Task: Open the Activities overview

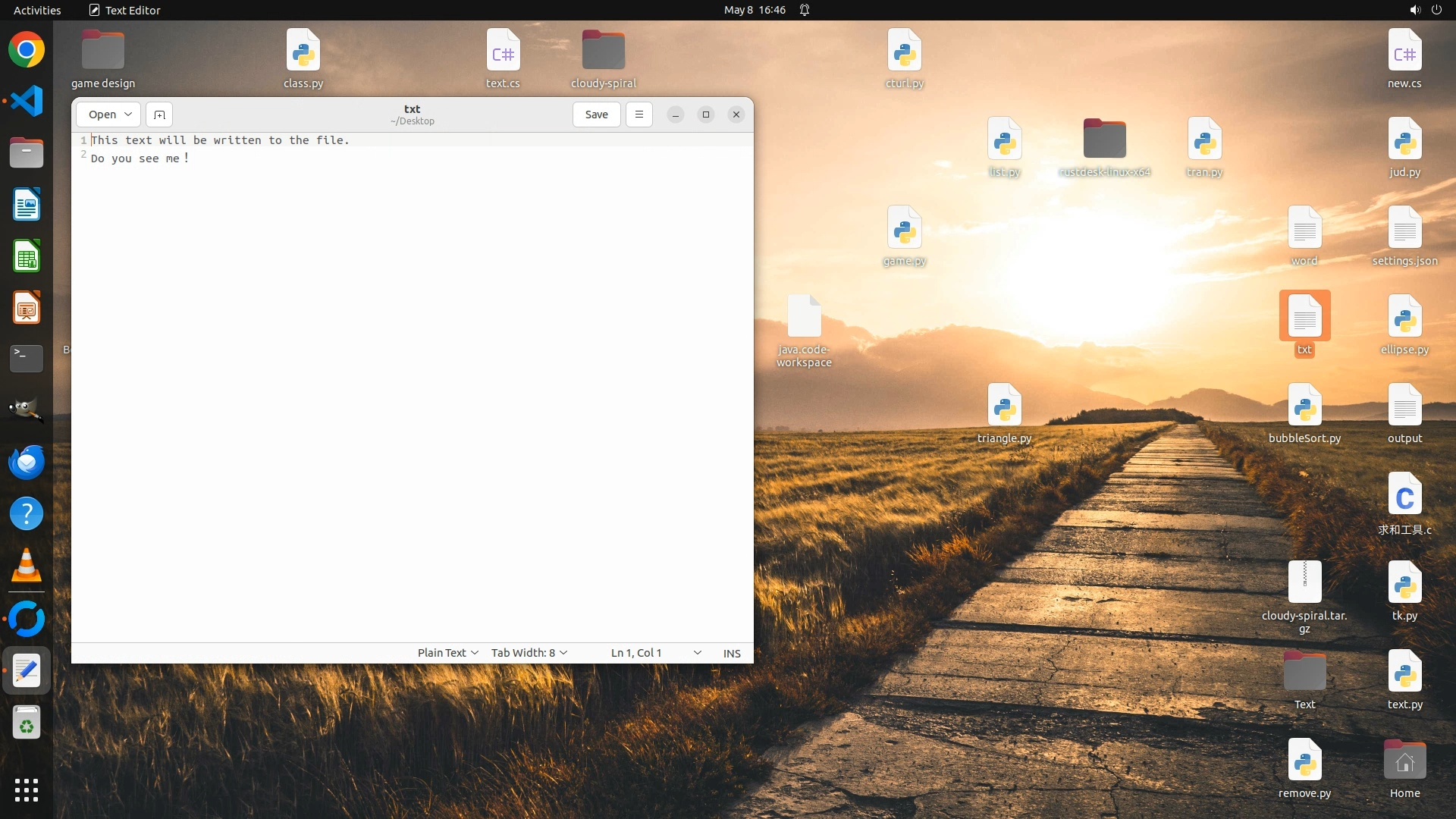Action: 37,10
